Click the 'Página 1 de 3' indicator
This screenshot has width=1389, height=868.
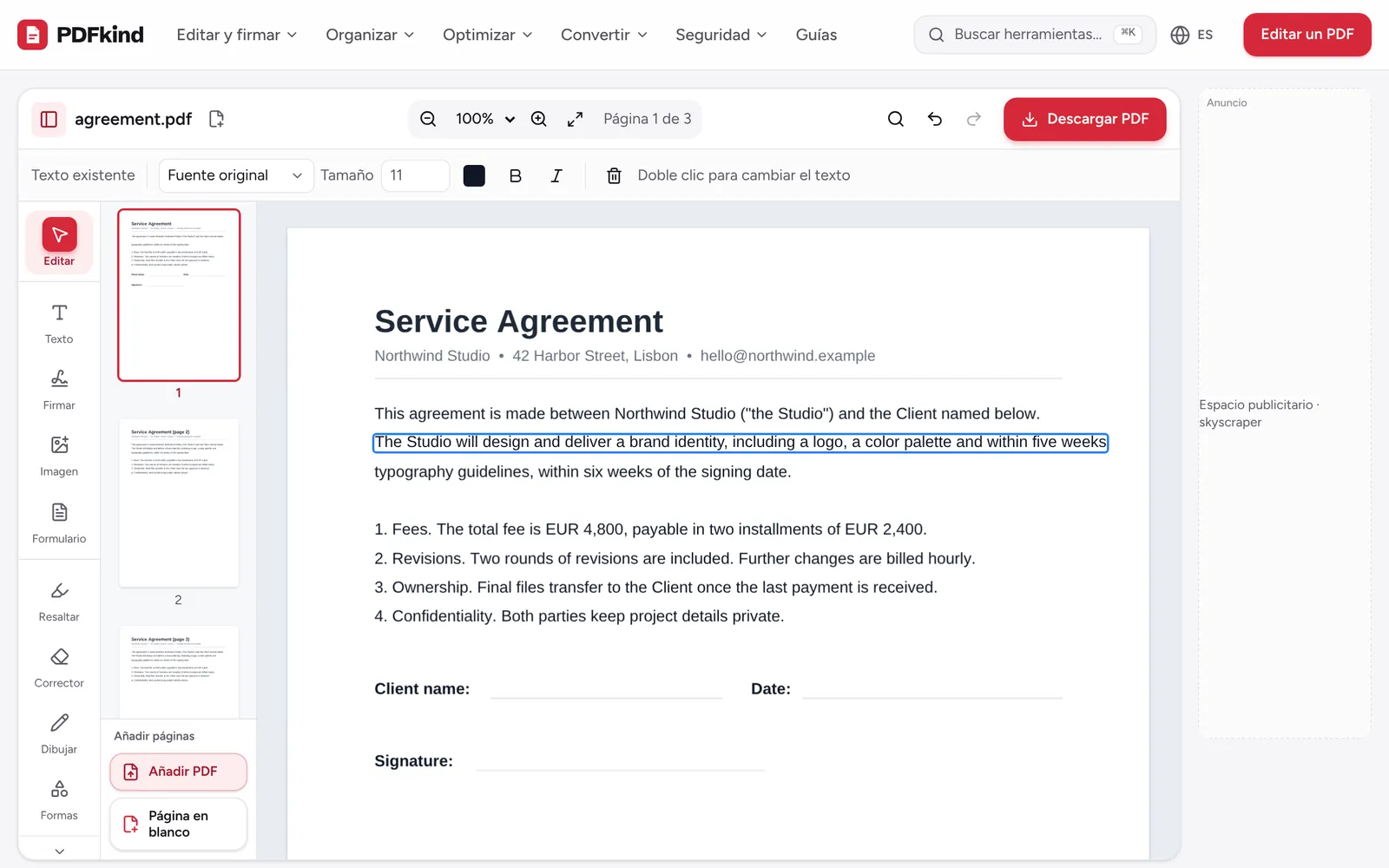(648, 119)
